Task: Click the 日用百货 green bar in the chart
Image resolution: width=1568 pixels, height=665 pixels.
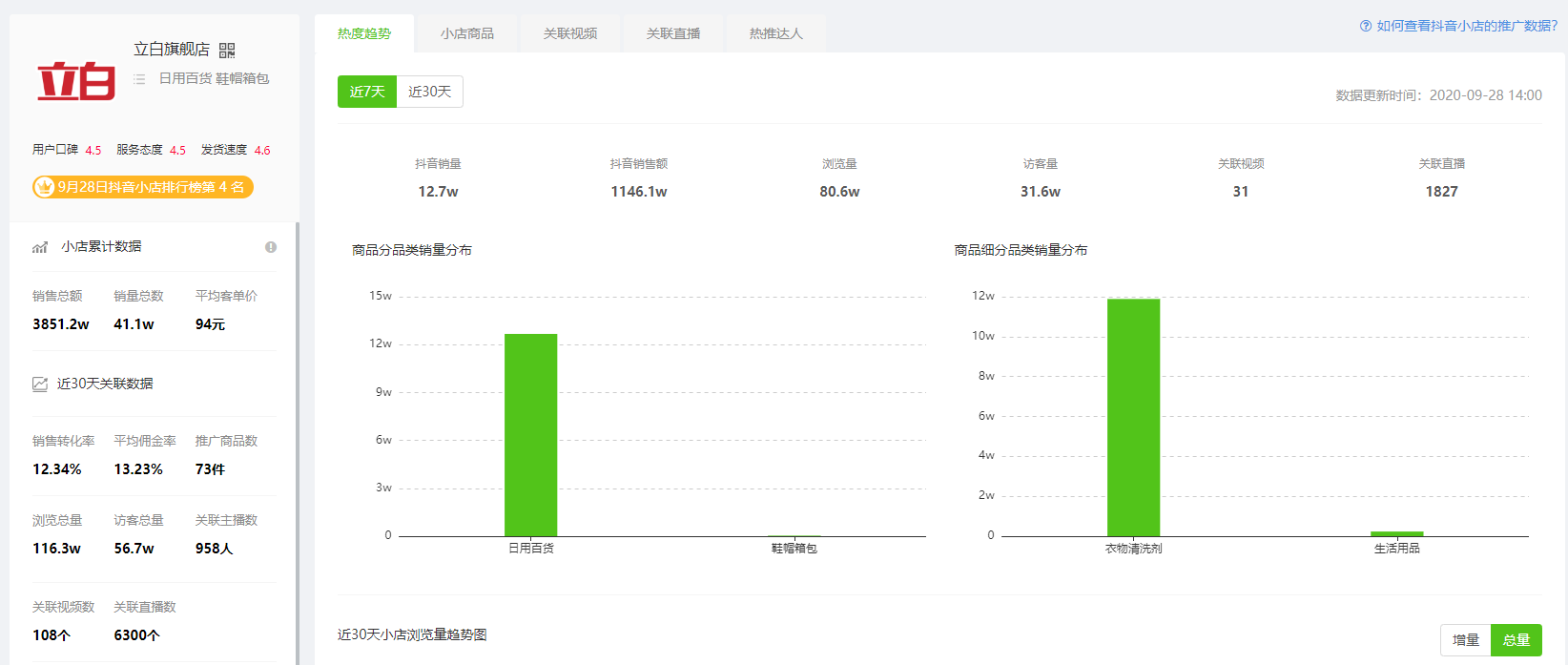Action: click(x=531, y=435)
